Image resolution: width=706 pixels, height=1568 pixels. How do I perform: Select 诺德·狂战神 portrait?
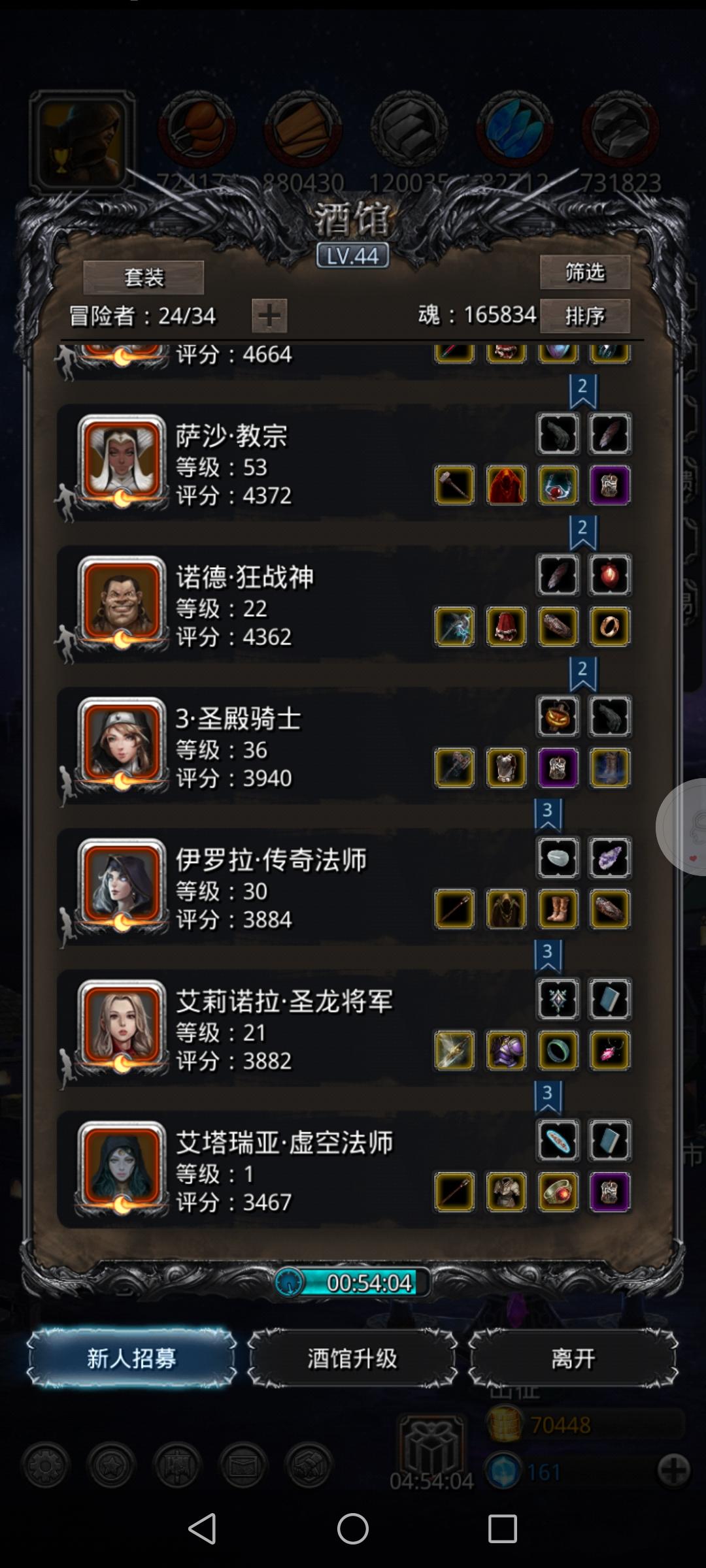(122, 600)
